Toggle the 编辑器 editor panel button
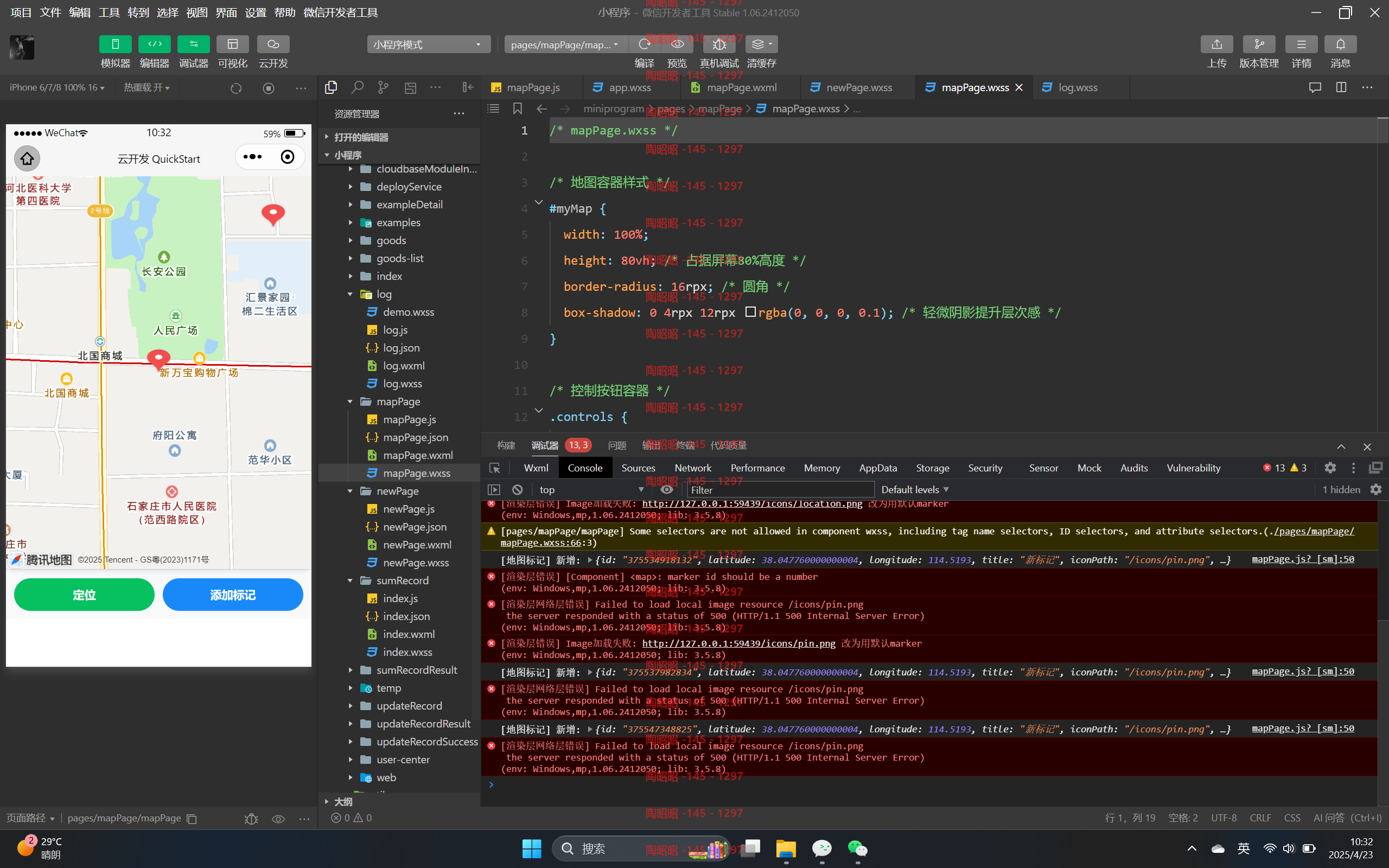 click(x=155, y=44)
